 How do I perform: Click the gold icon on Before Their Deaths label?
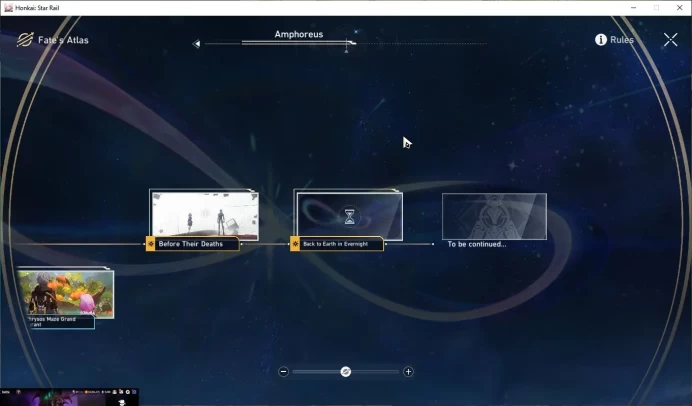150,244
